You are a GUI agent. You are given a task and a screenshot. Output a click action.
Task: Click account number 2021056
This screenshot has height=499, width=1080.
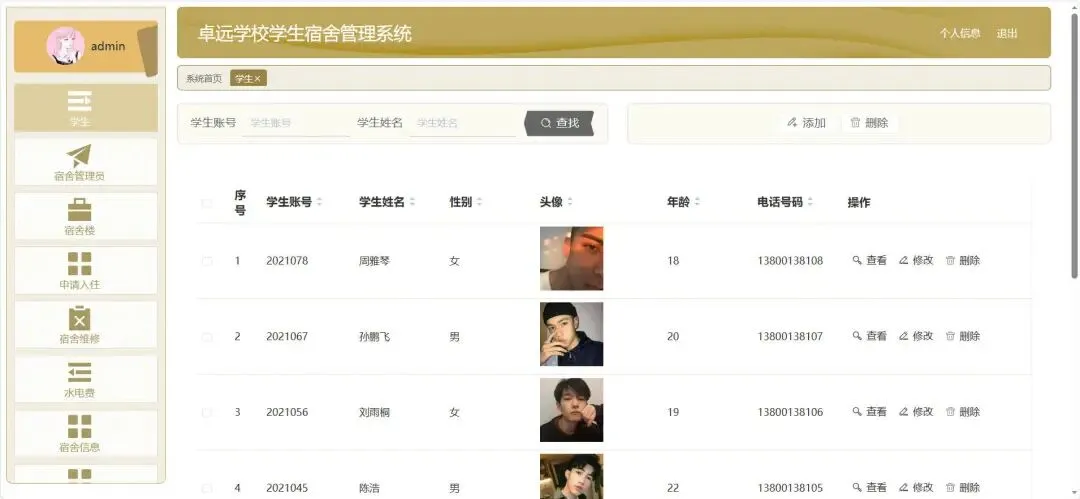(x=287, y=412)
